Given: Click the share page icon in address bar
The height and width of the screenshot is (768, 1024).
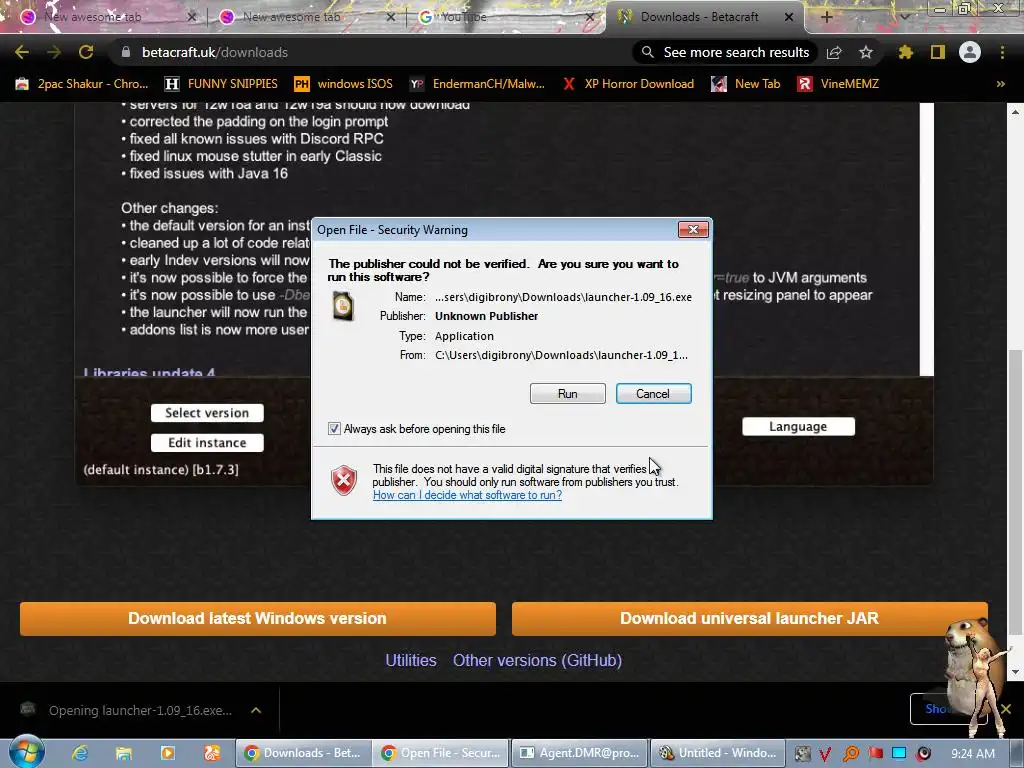Looking at the screenshot, I should [835, 52].
